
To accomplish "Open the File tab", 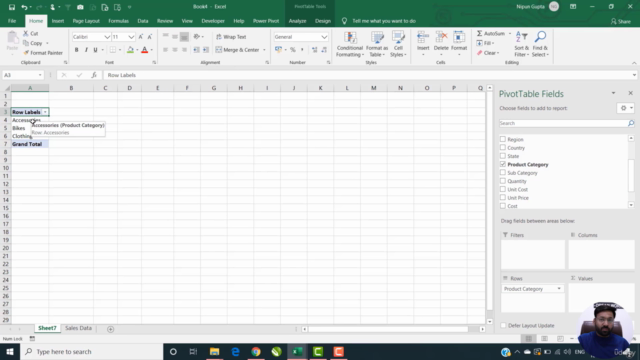I will 12,21.
